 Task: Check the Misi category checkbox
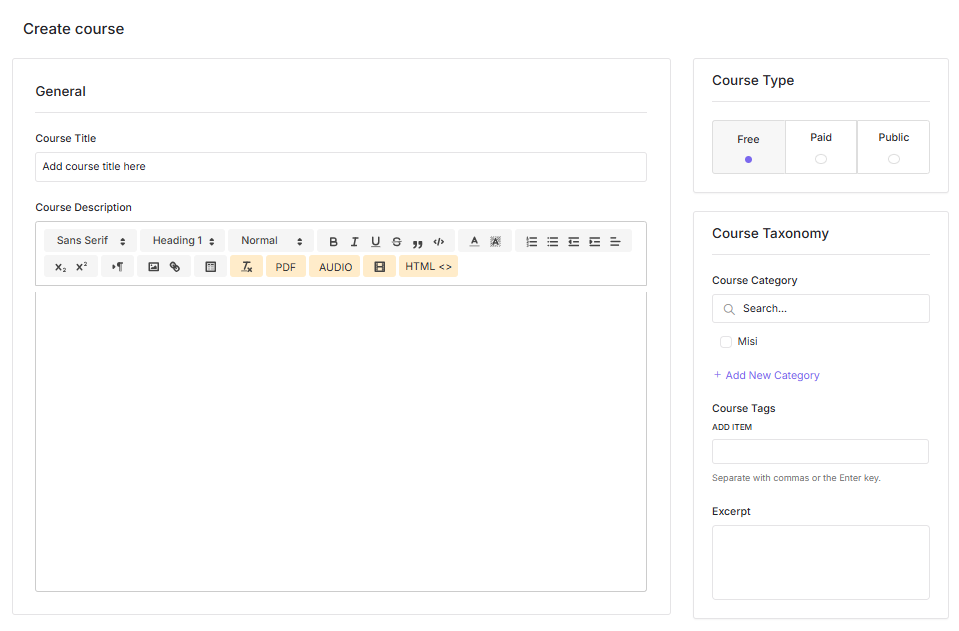coord(726,342)
